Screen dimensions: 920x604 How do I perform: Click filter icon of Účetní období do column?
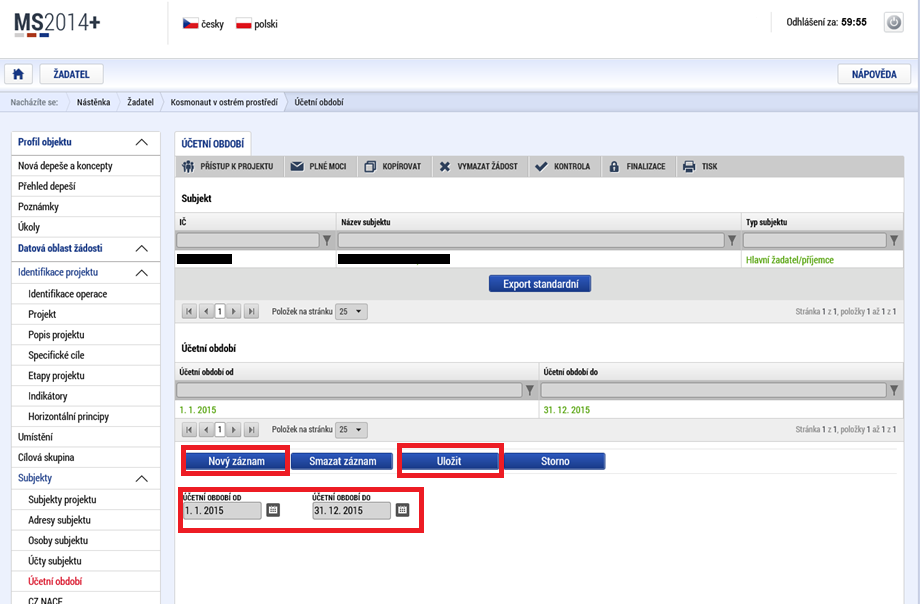(x=894, y=390)
